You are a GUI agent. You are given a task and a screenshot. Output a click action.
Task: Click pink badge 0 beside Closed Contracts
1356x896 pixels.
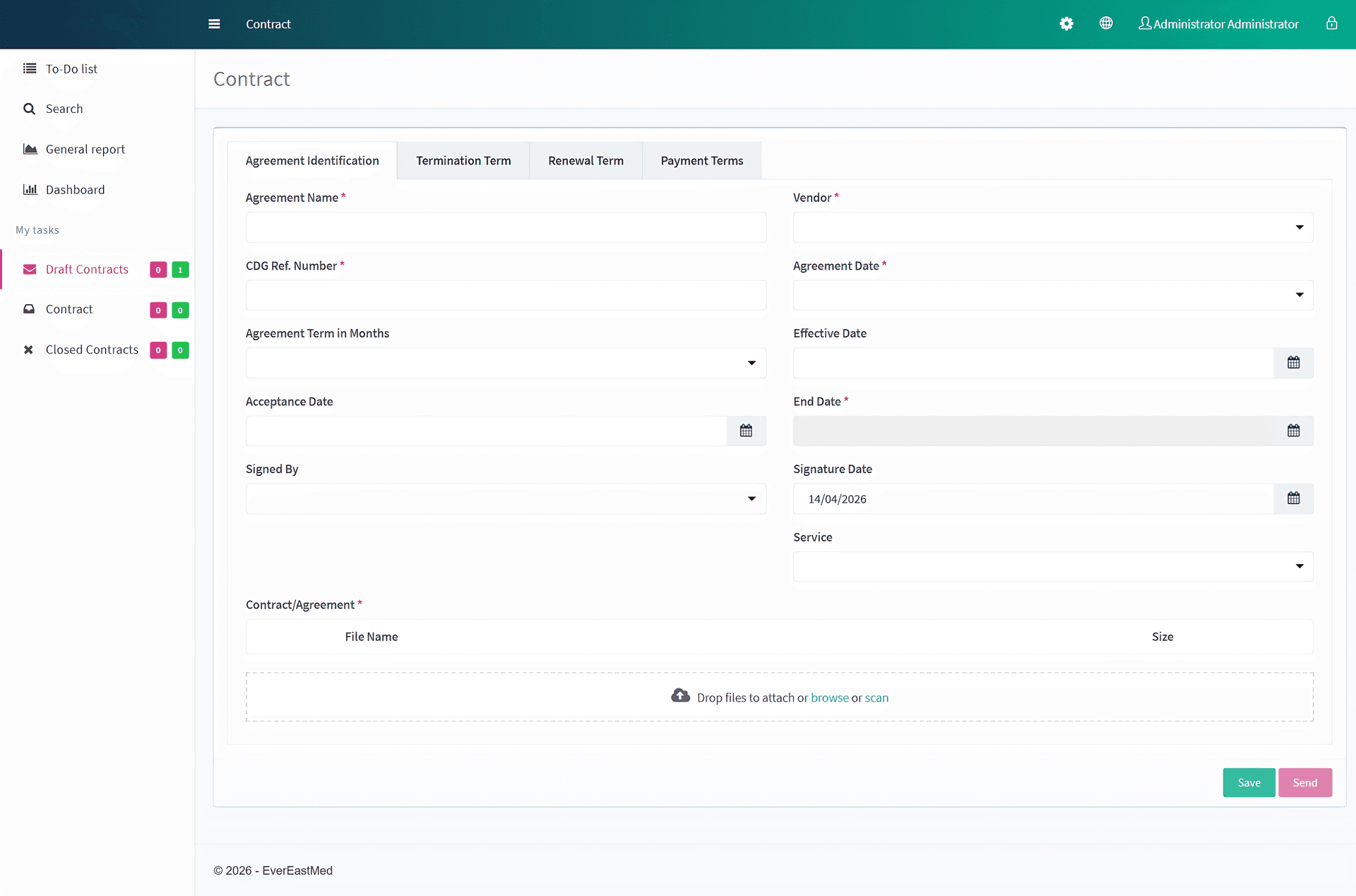coord(158,350)
